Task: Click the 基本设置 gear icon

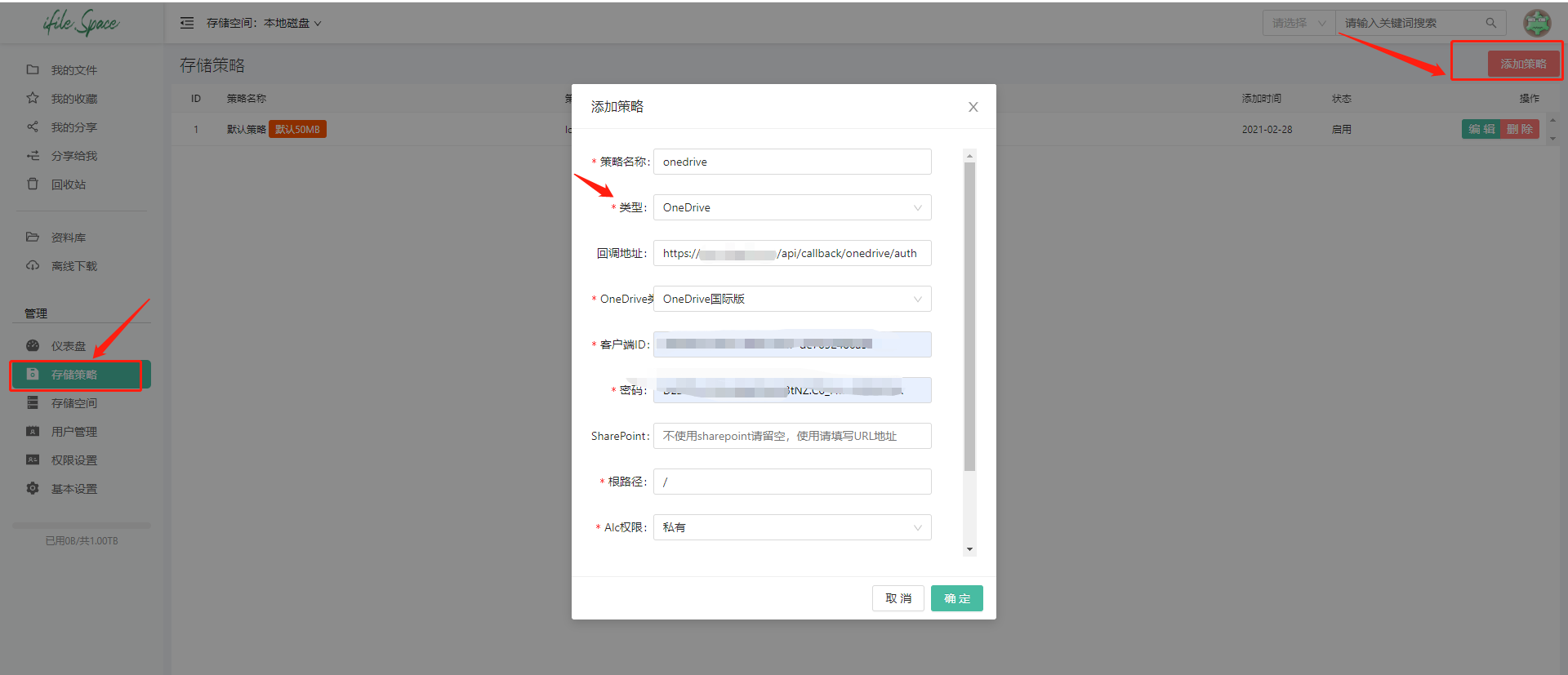Action: (33, 488)
